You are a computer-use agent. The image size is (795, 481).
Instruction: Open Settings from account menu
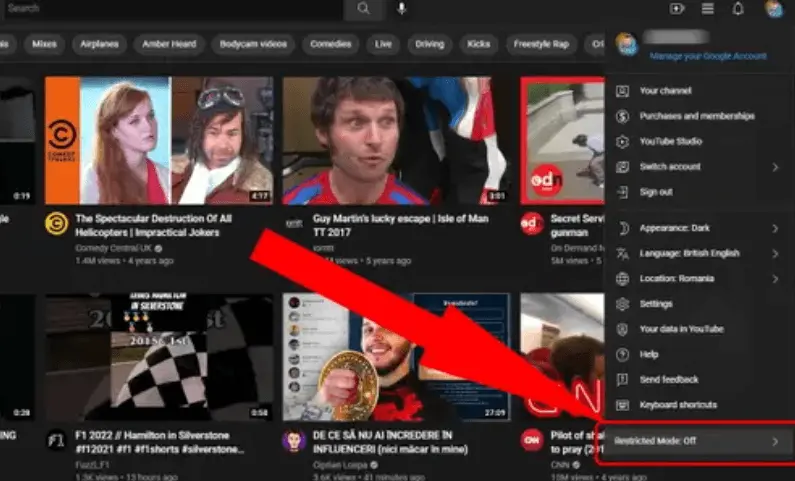click(700, 304)
